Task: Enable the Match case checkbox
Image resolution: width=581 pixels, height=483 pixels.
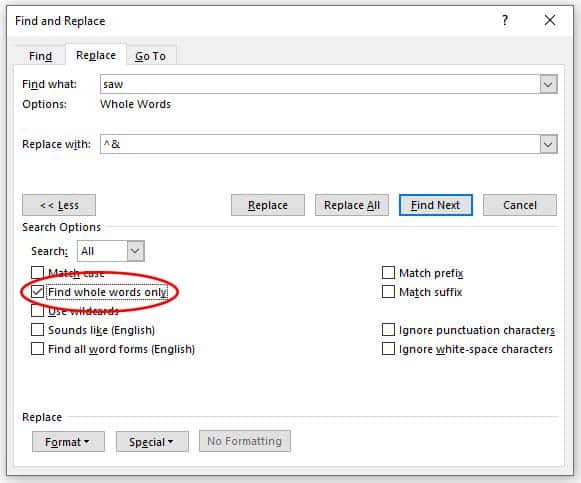Action: 37,273
